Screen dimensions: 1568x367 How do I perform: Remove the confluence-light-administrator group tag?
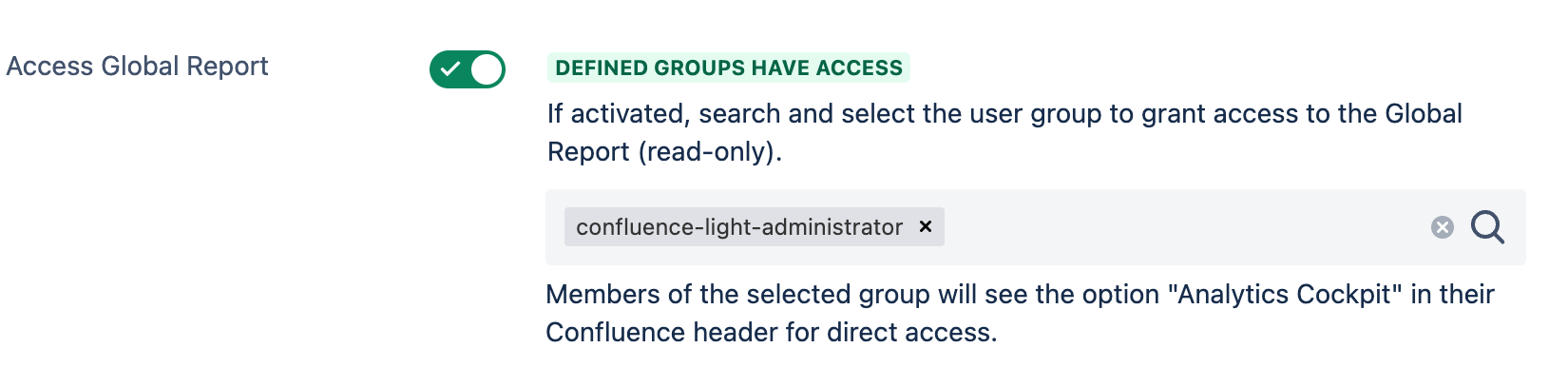tap(926, 226)
